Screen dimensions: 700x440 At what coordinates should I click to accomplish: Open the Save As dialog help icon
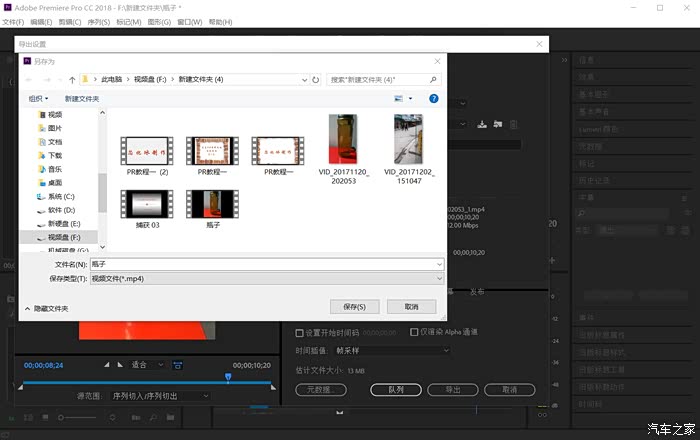pyautogui.click(x=433, y=99)
